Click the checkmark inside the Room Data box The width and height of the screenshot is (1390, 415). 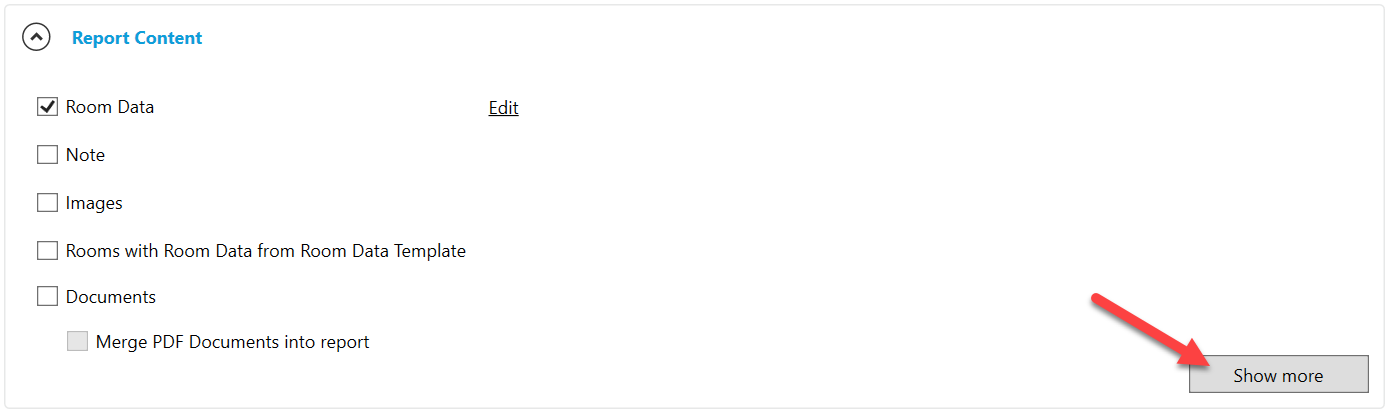[47, 107]
